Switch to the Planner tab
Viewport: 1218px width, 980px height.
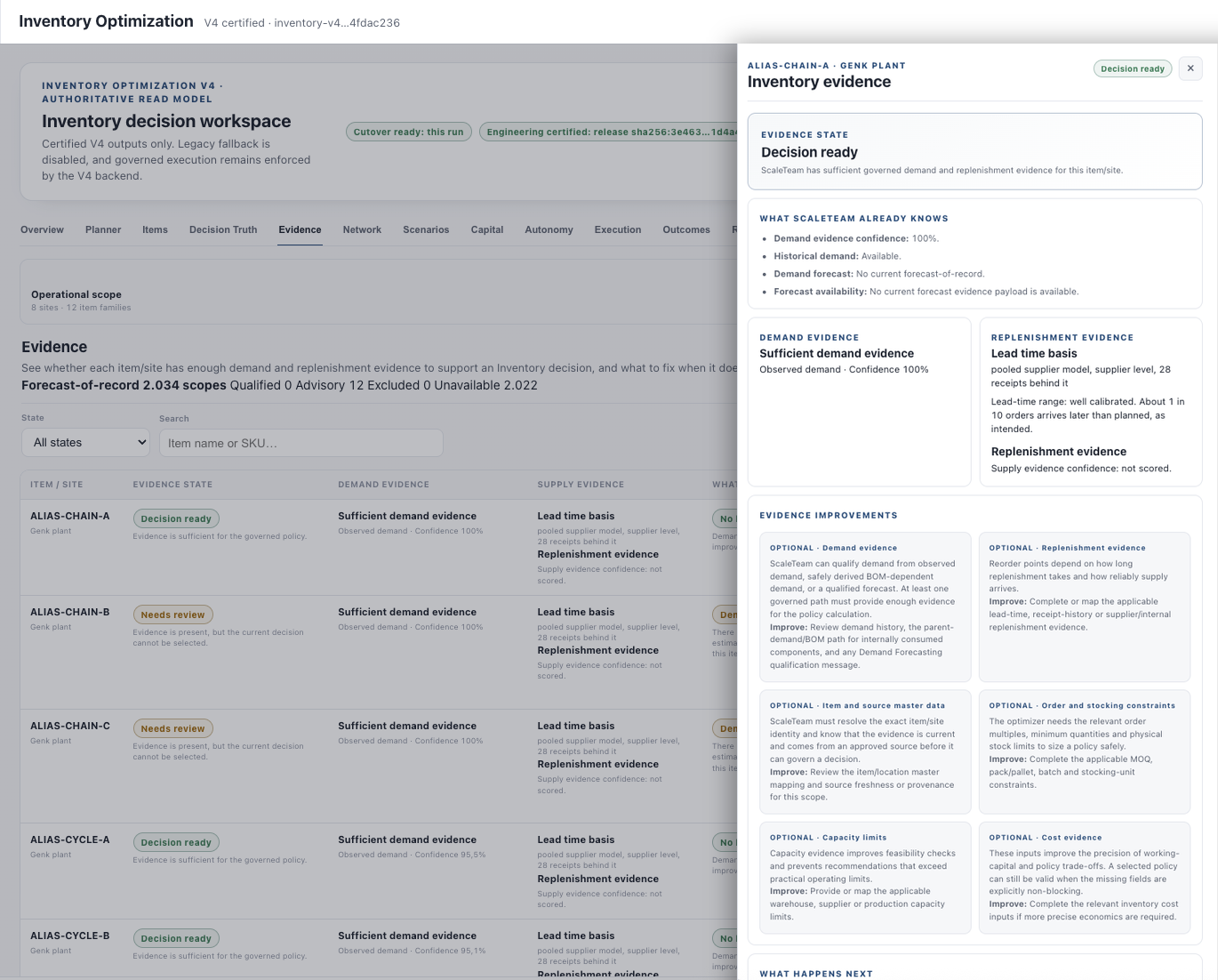(103, 229)
